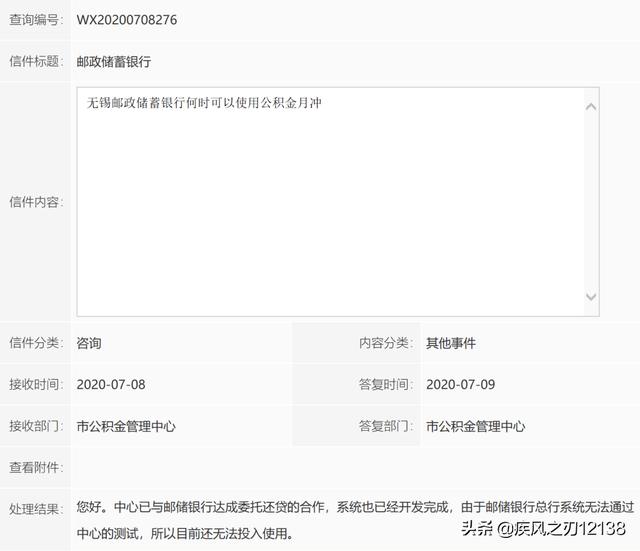Click the 查询编号 label

point(36,20)
